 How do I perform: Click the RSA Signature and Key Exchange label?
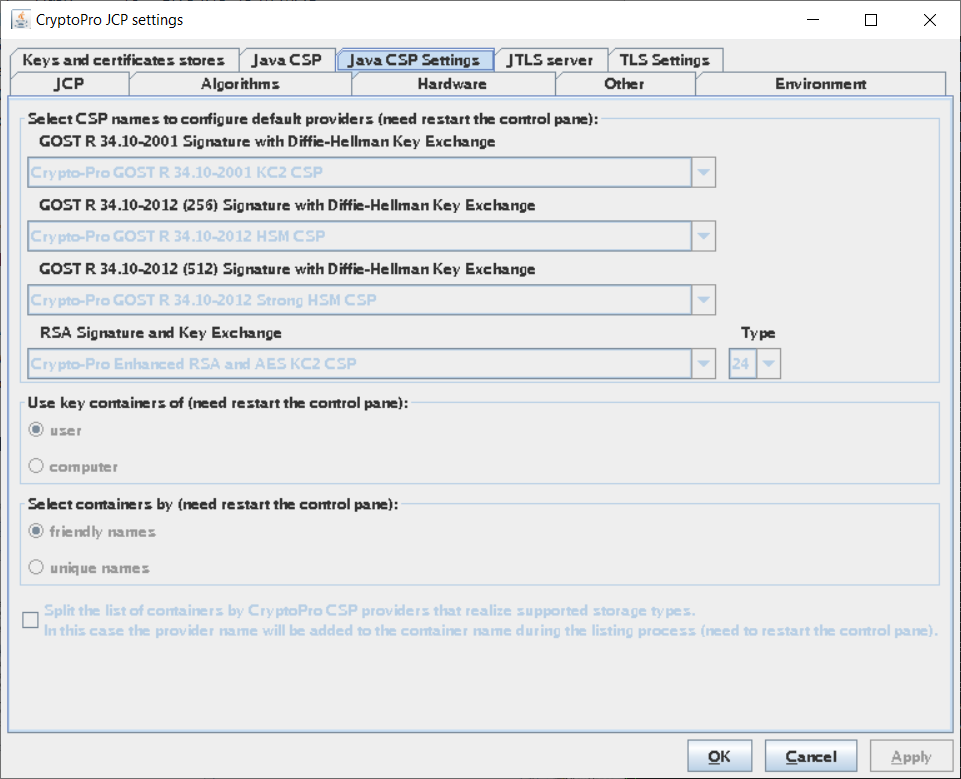point(161,333)
